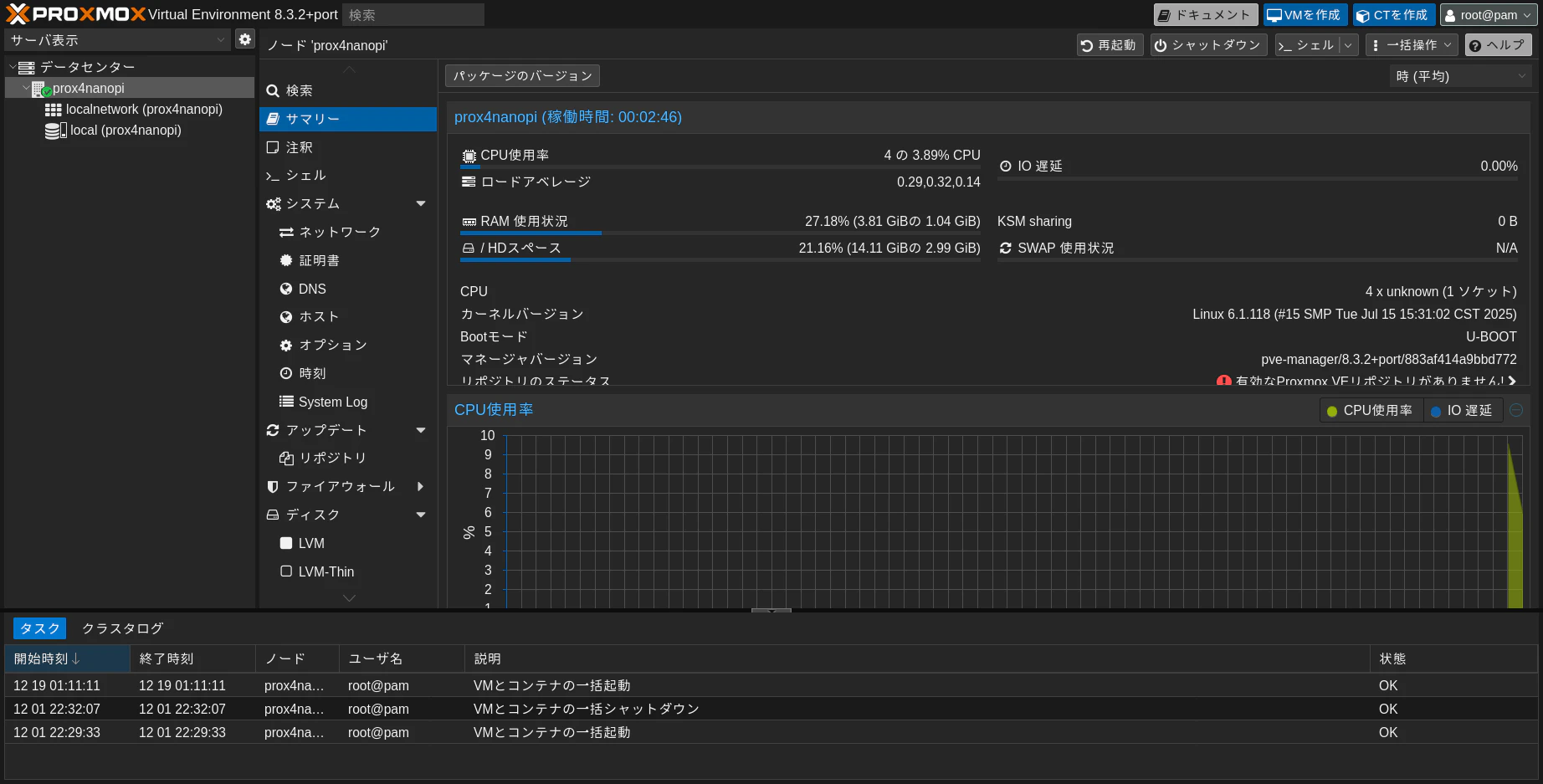Click the clock icon beside 時刻
Viewport: 1543px width, 784px height.
tap(286, 373)
